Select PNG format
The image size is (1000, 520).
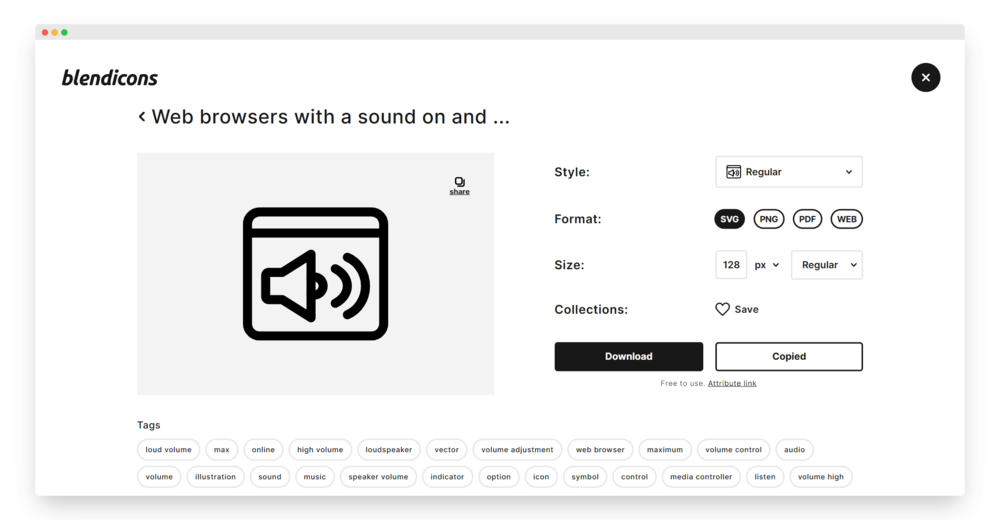768,219
